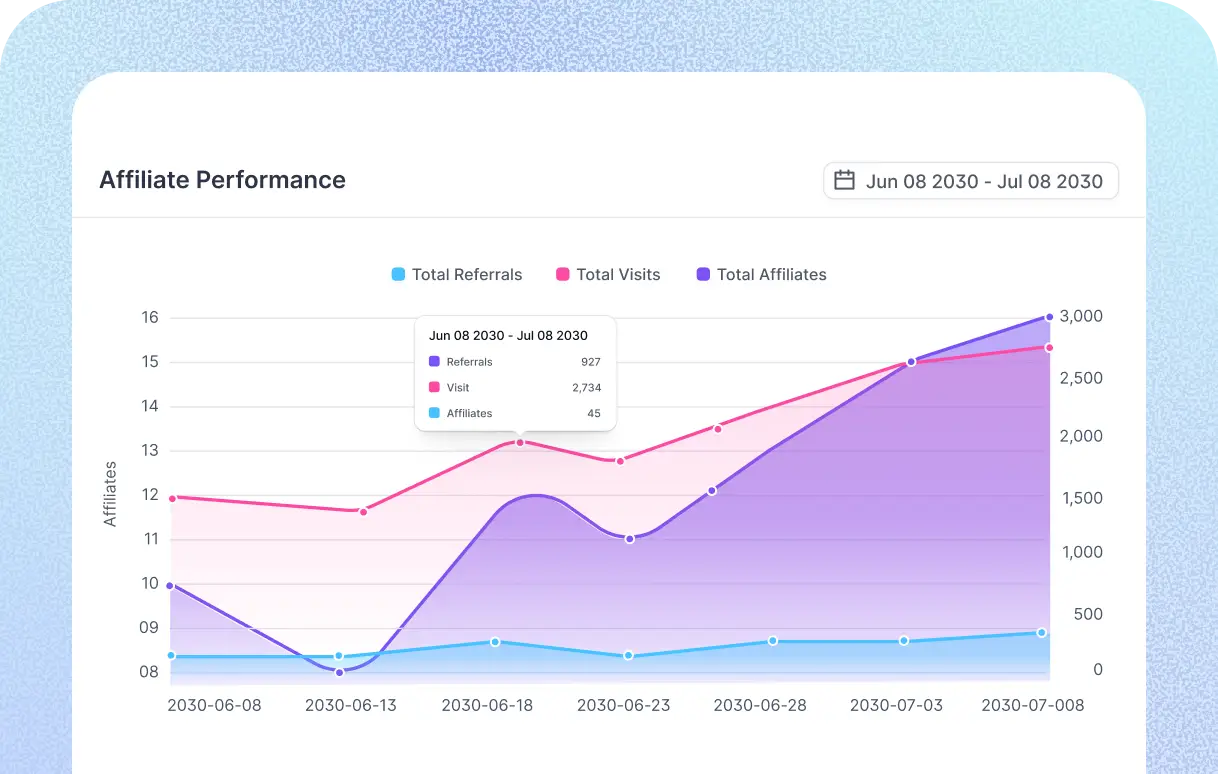Select the last blue Referrals data point
Image resolution: width=1218 pixels, height=774 pixels.
(x=1041, y=632)
